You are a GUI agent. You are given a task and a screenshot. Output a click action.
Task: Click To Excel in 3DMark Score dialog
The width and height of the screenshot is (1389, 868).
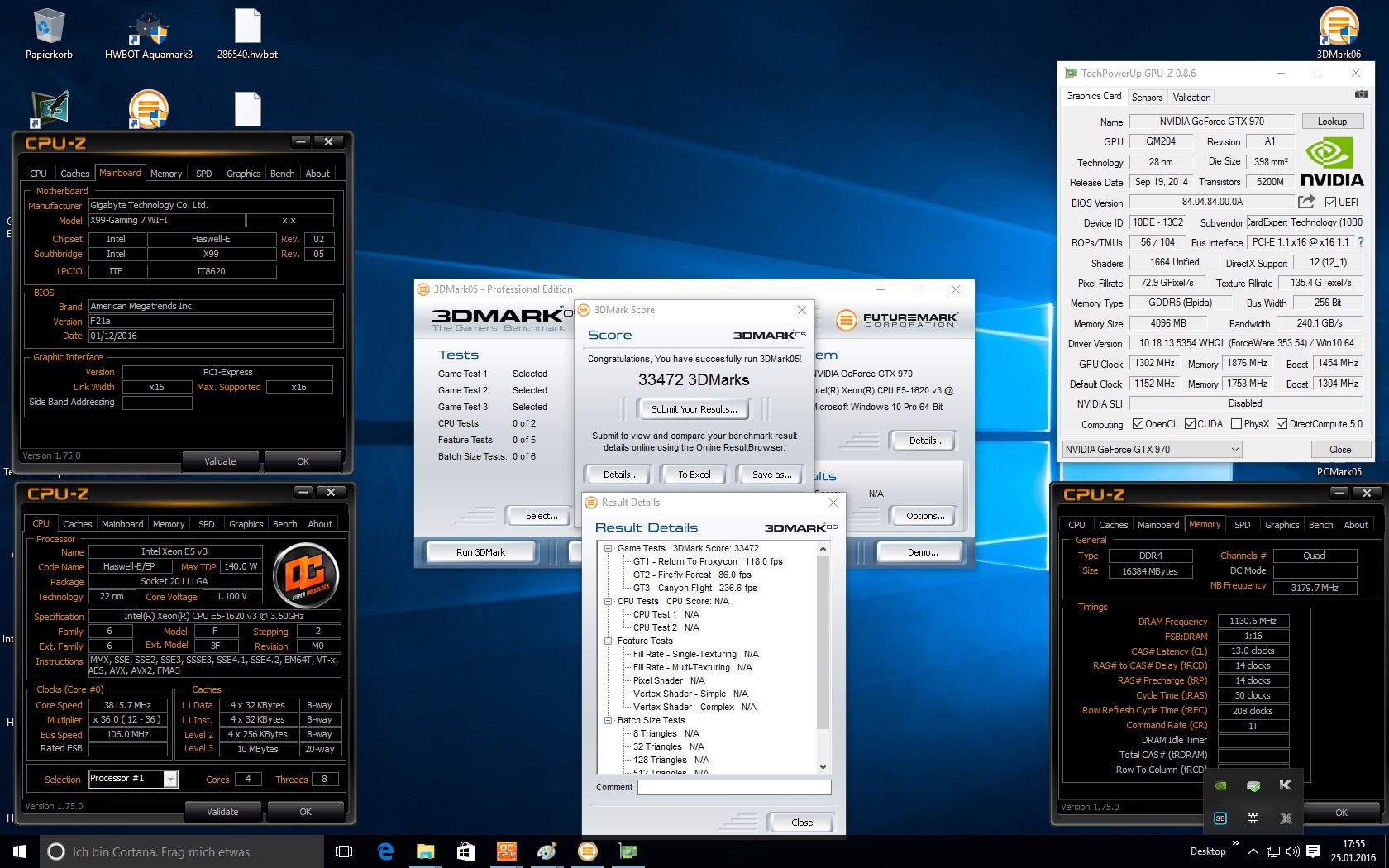[694, 475]
